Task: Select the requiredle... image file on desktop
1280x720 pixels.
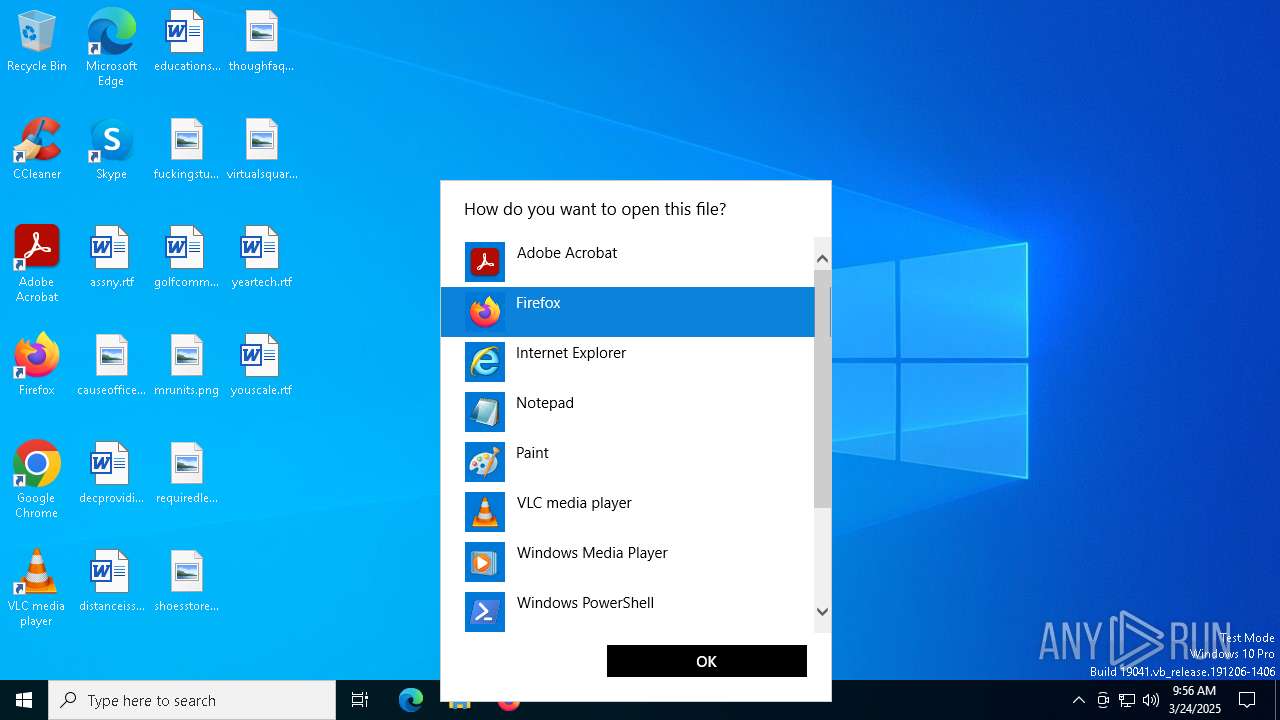Action: (x=187, y=474)
